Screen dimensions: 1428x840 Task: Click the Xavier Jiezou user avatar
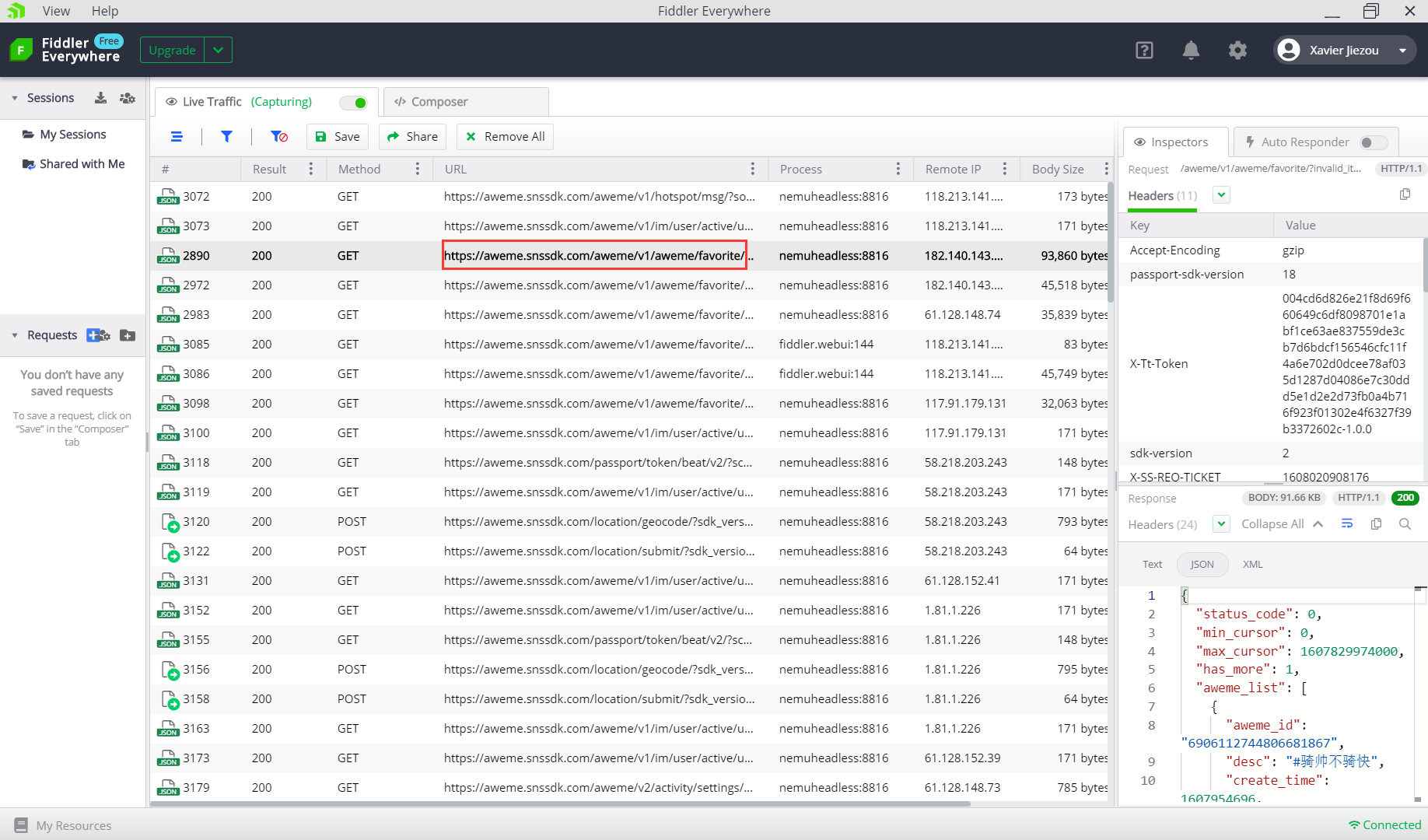[x=1289, y=51]
